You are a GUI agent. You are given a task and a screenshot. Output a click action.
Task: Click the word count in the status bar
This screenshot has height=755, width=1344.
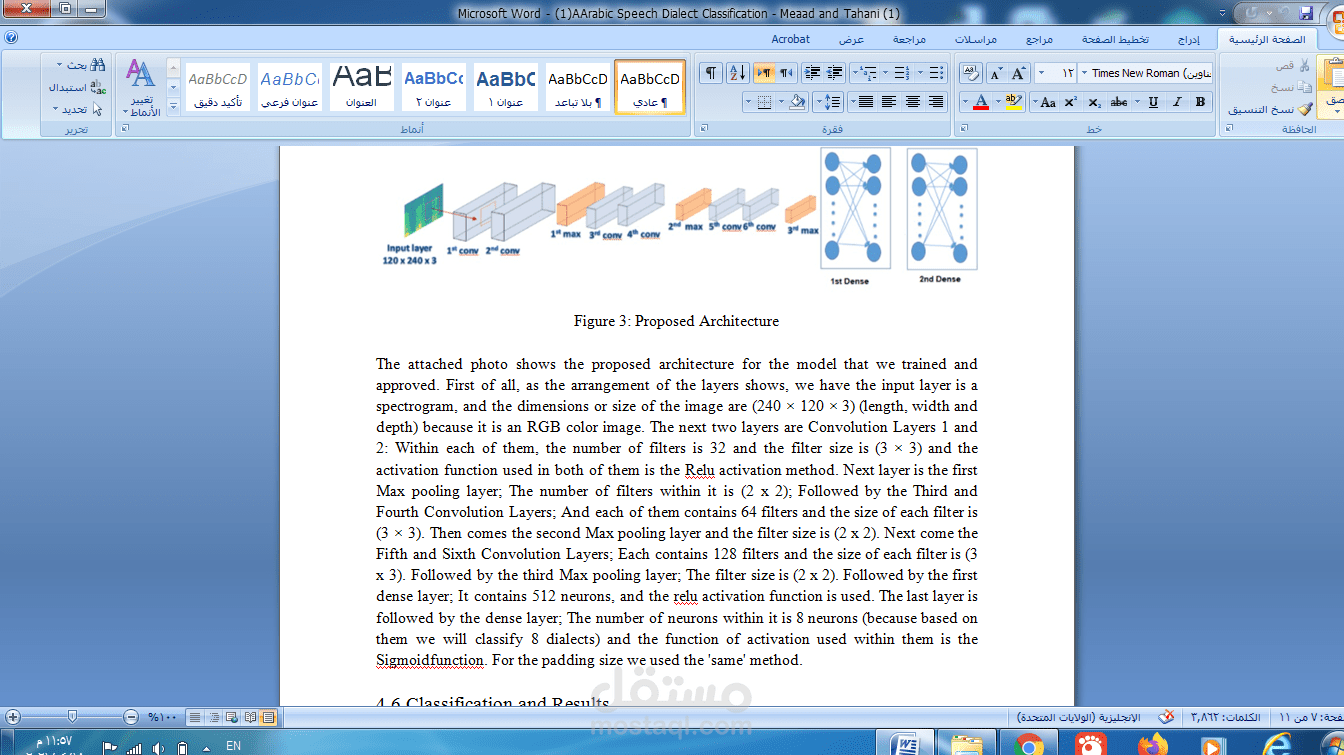click(x=1223, y=717)
